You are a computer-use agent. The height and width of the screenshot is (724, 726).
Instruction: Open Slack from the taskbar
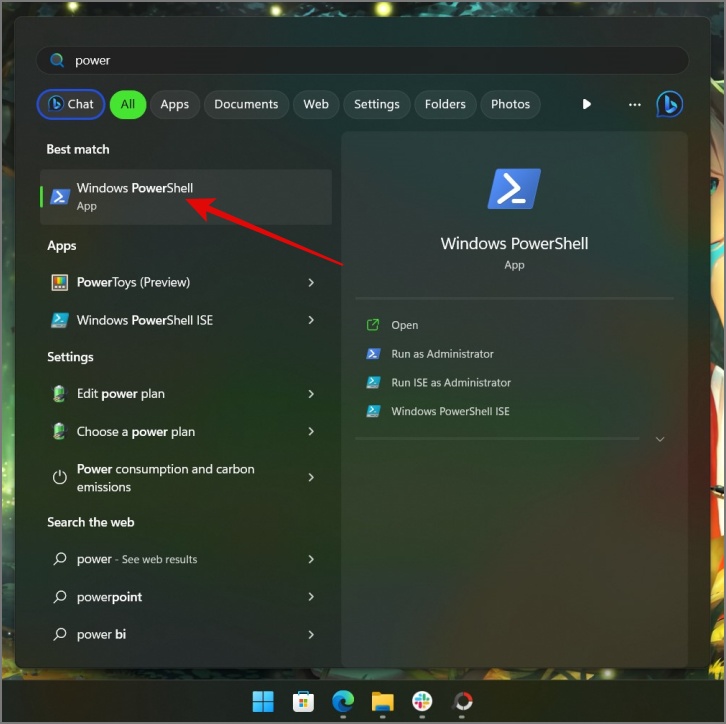coord(422,701)
